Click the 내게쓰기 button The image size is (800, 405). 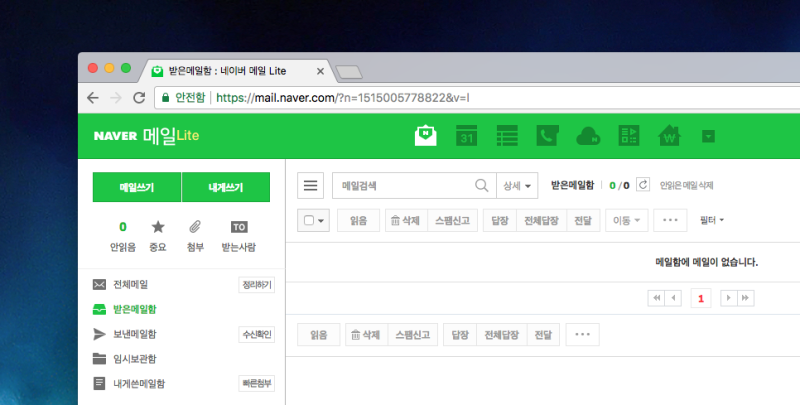(x=226, y=187)
